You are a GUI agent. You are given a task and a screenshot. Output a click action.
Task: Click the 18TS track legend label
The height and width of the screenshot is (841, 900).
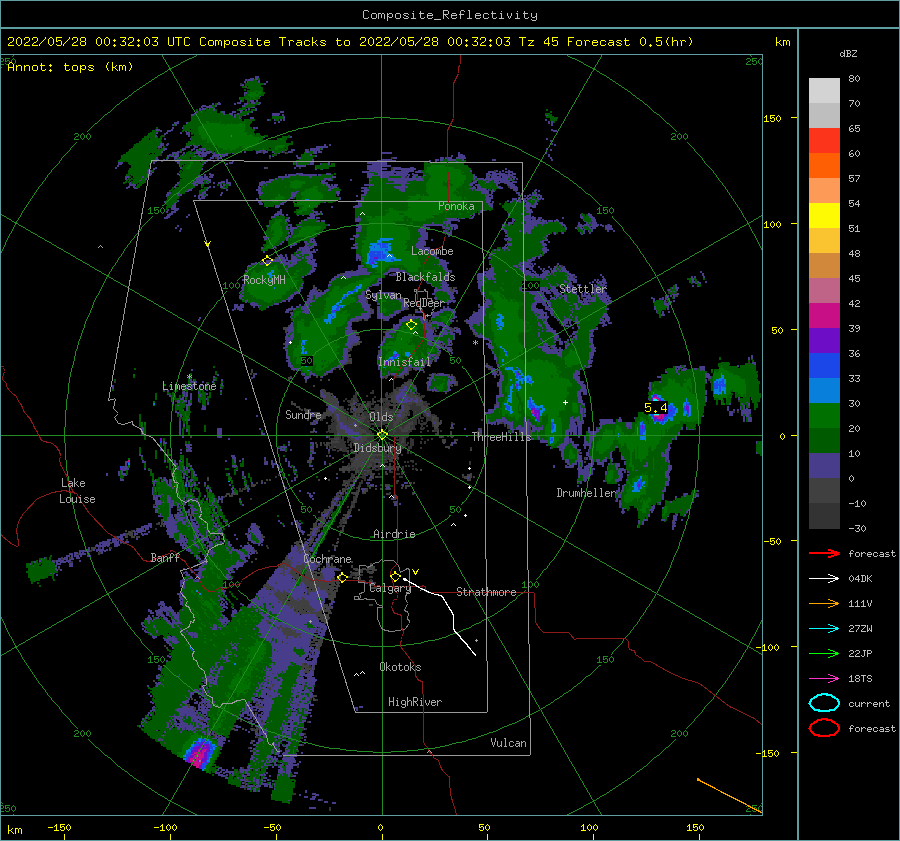(860, 679)
